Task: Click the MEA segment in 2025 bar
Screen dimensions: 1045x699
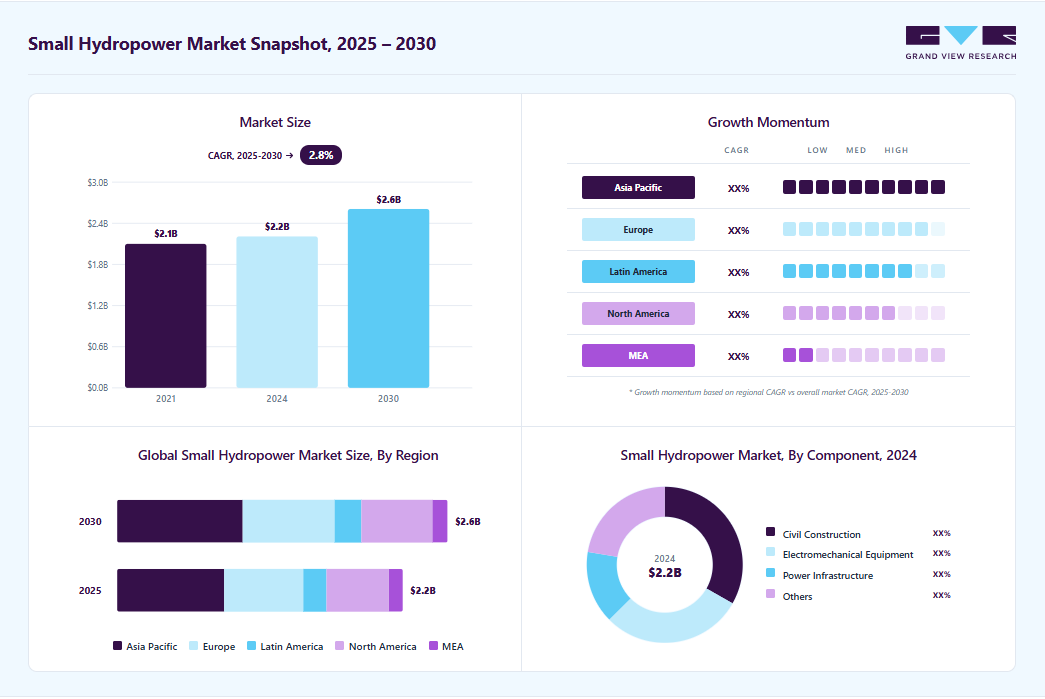Action: (396, 590)
